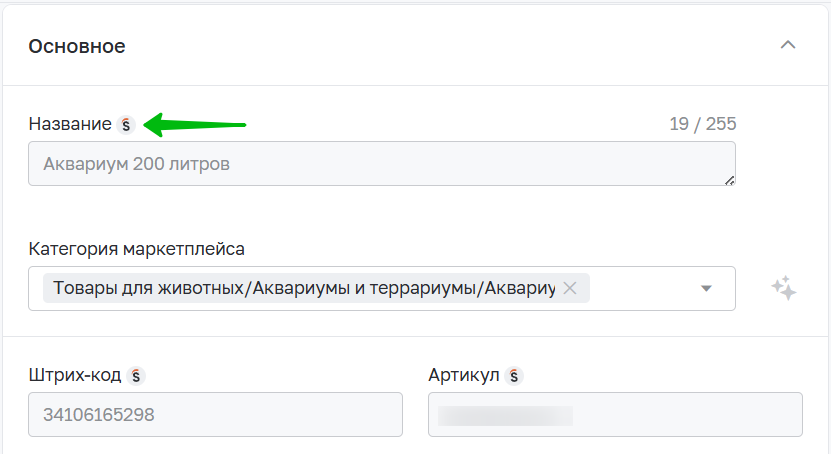Image resolution: width=831 pixels, height=454 pixels.
Task: Click the Категория маркетплейса label
Action: [x=136, y=248]
